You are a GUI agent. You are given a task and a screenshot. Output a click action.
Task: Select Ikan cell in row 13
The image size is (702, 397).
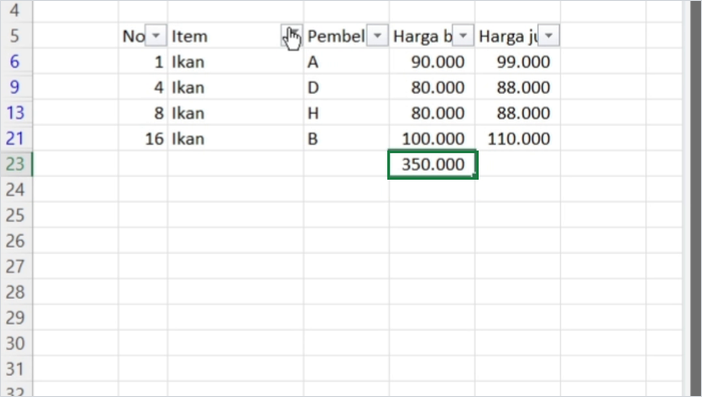point(235,113)
